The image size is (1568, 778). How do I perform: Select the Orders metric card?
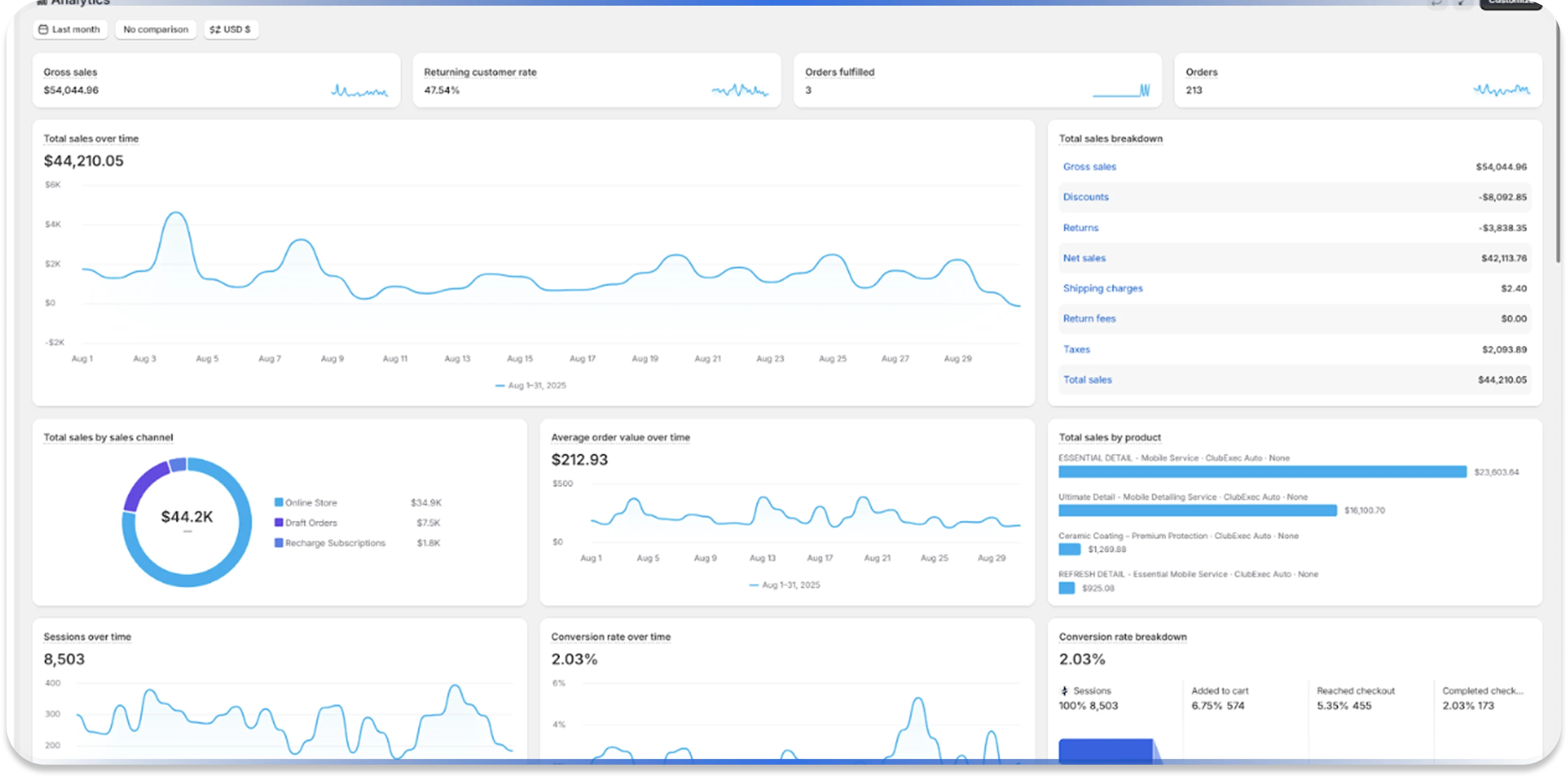click(1356, 80)
